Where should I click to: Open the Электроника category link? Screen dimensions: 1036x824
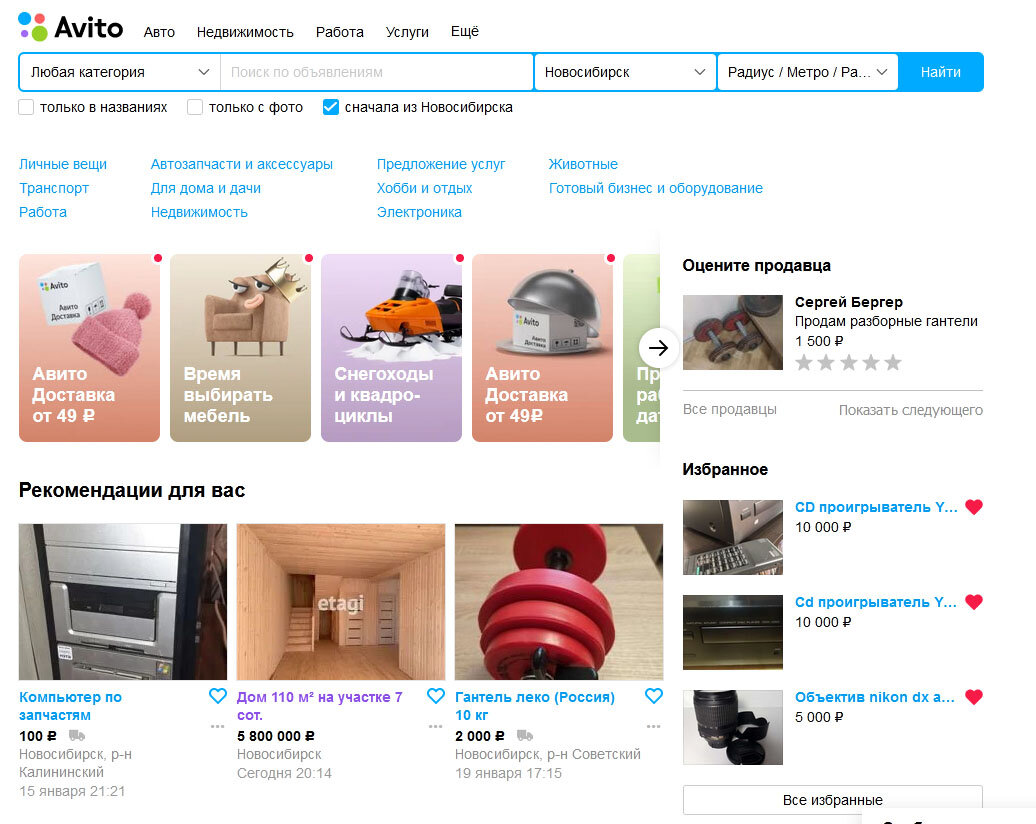tap(419, 212)
